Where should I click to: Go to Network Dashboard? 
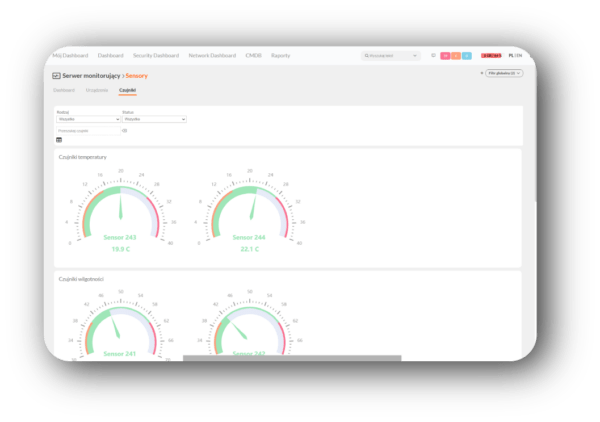(212, 55)
